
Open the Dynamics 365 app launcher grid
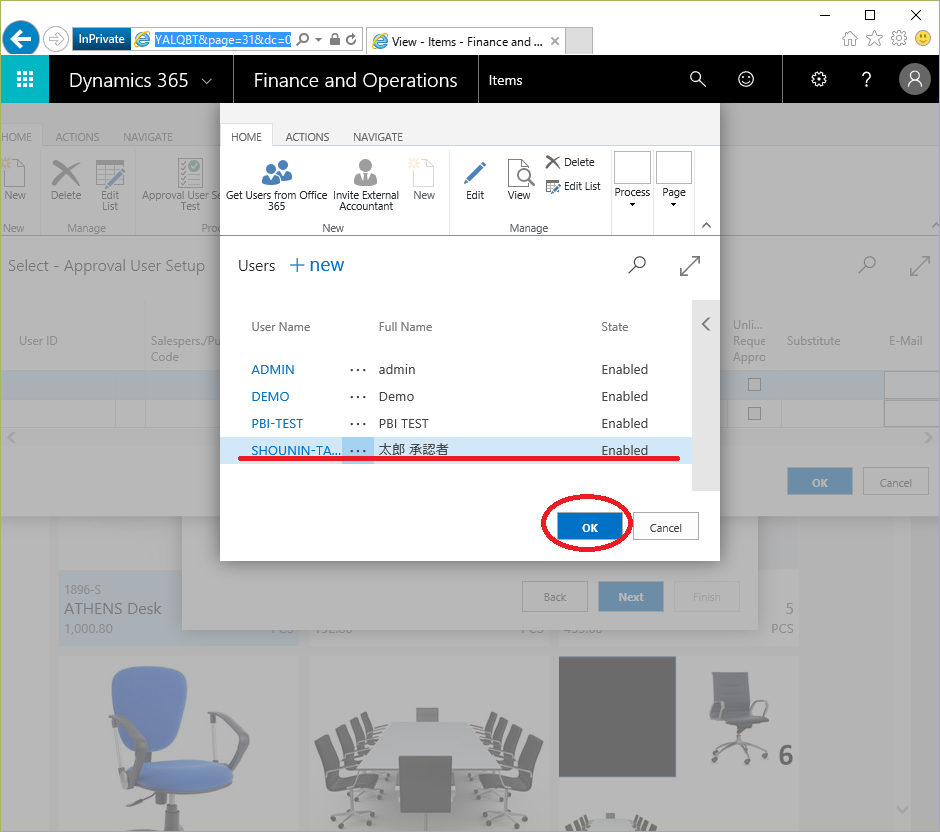pos(25,79)
